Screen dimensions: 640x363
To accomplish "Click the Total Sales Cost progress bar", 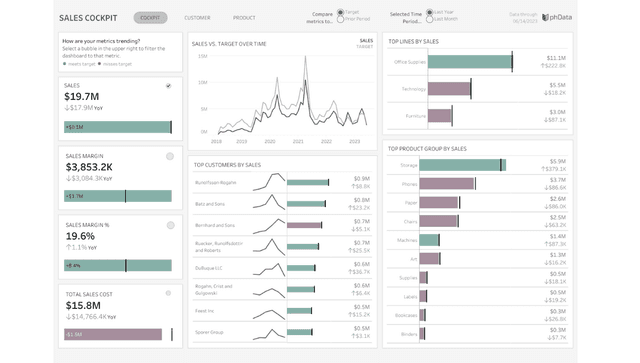I will coord(113,334).
